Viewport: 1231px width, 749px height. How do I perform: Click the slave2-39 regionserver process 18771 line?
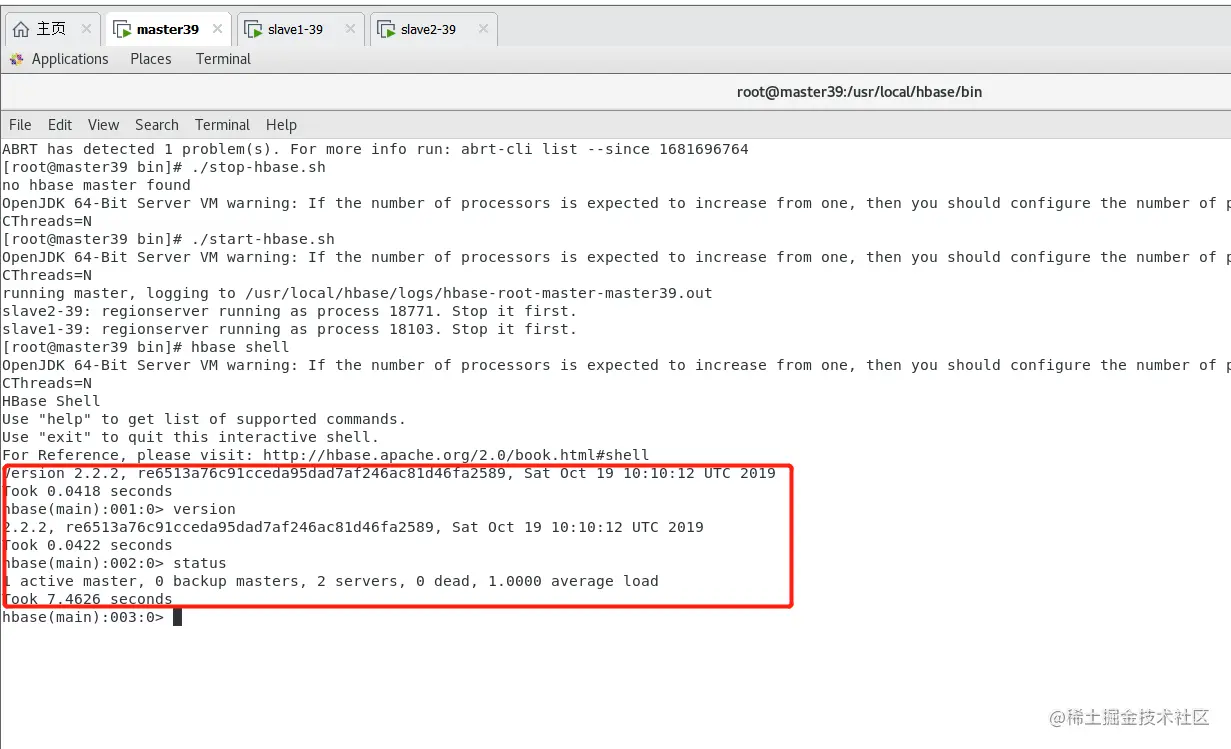click(x=290, y=311)
